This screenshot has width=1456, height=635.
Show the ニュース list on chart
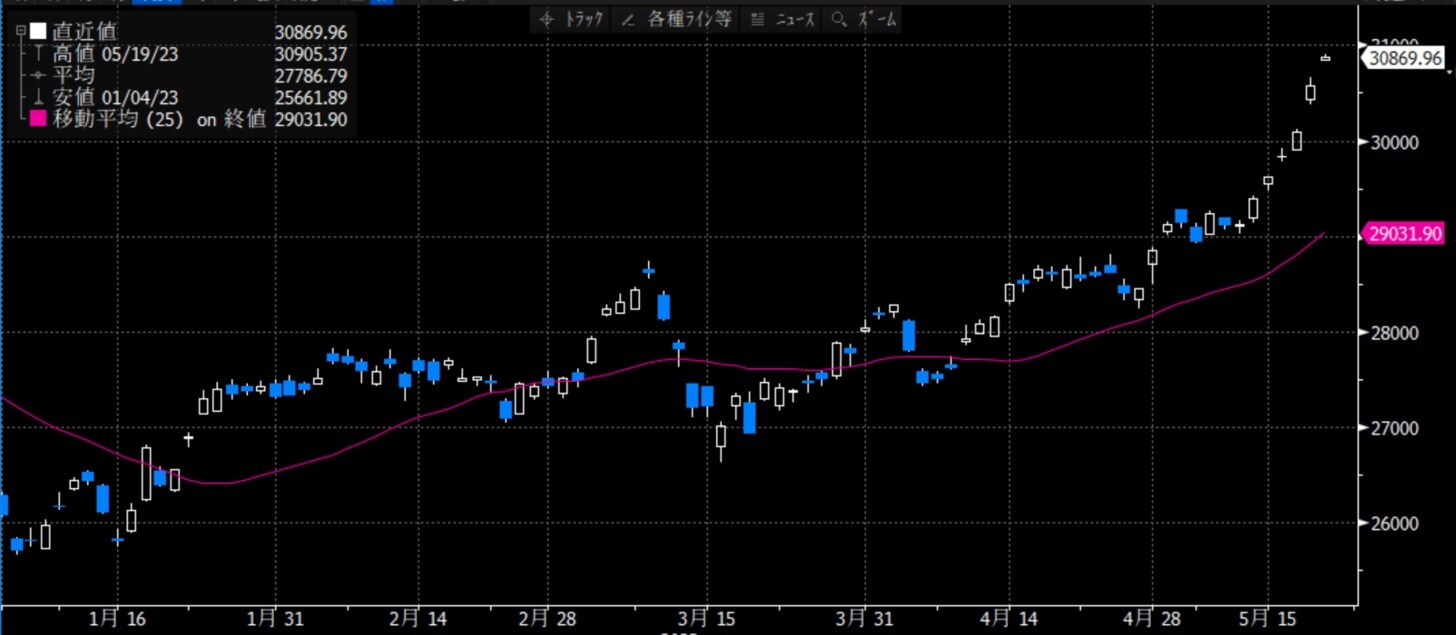[783, 20]
